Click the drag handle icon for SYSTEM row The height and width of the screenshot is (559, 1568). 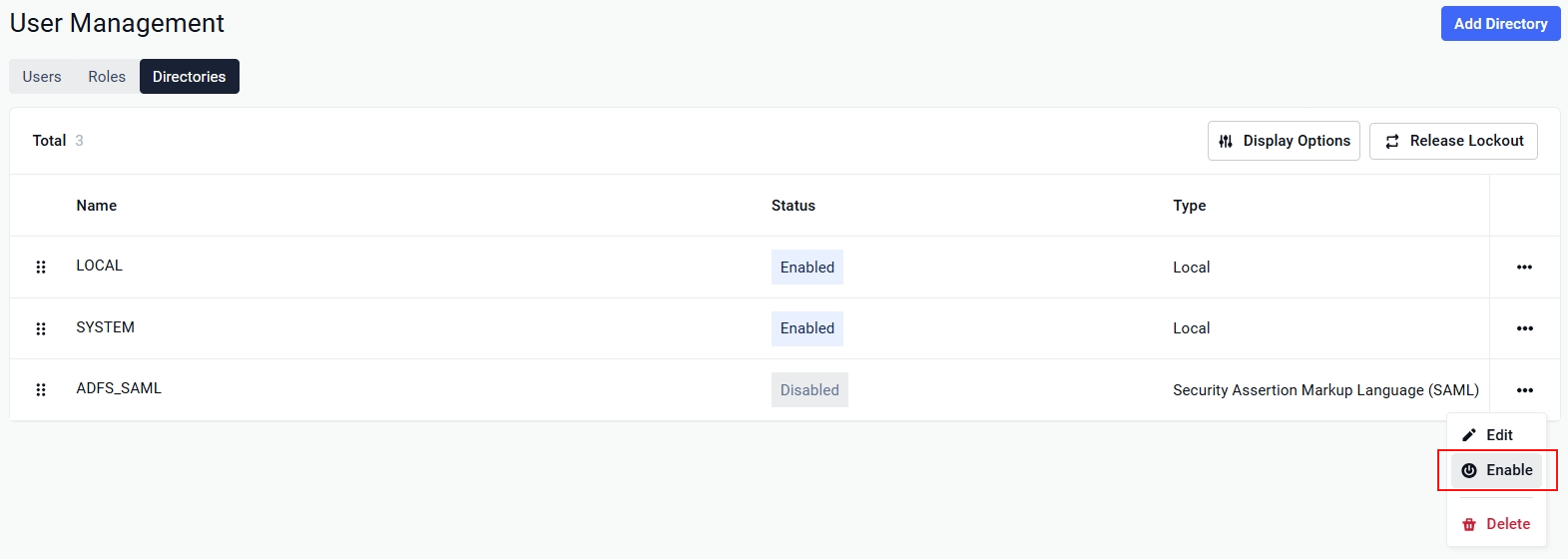pos(41,328)
